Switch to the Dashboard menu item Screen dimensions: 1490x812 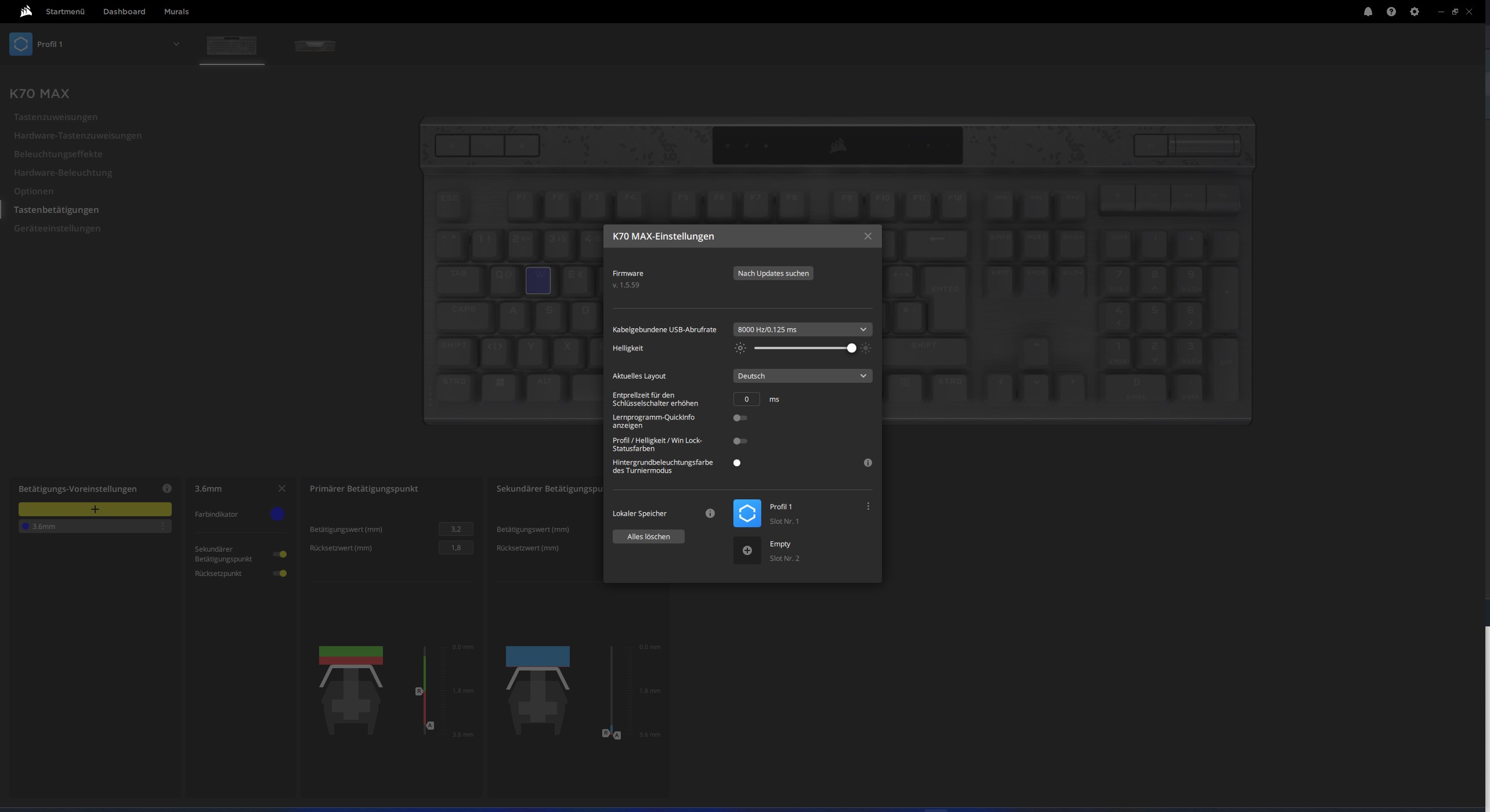pos(124,11)
